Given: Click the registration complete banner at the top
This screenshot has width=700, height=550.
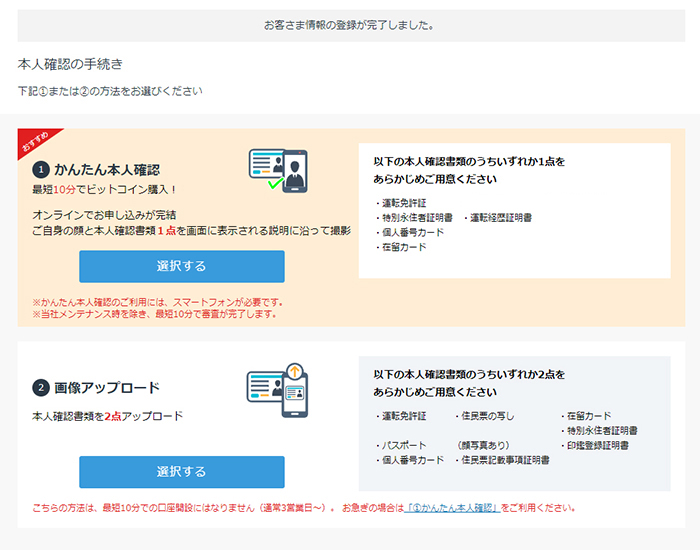Looking at the screenshot, I should (x=349, y=25).
